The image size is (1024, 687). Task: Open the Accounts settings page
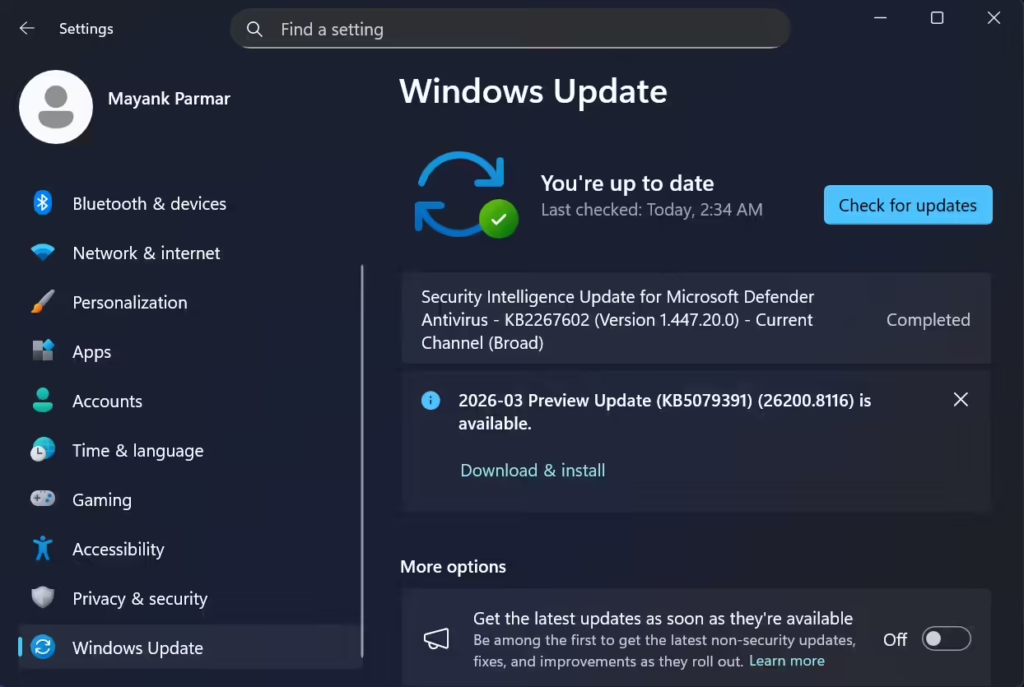tap(107, 401)
